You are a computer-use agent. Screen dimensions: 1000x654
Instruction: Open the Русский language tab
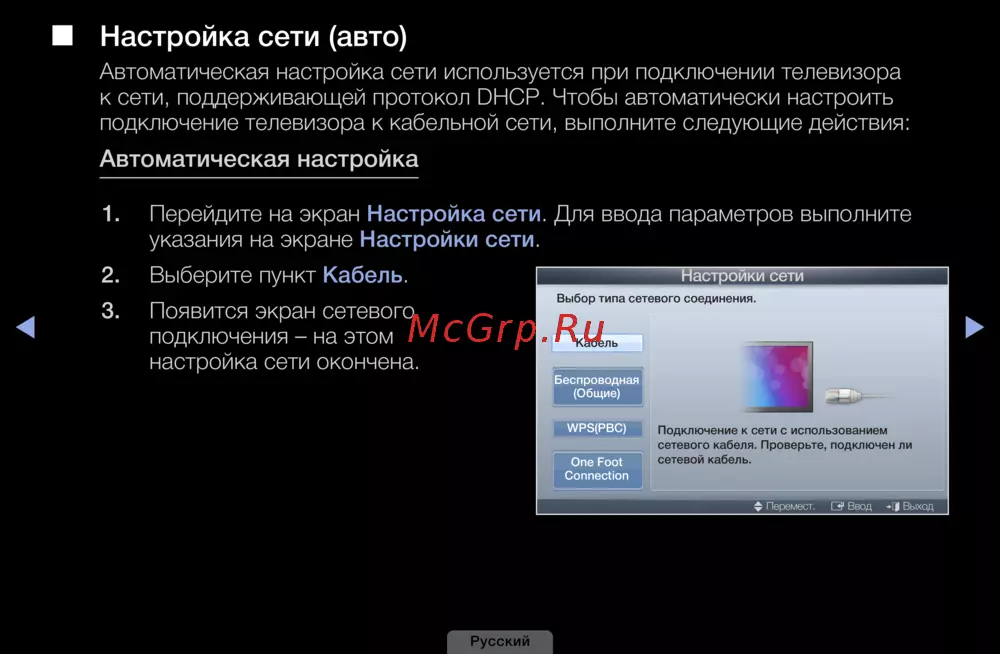pyautogui.click(x=500, y=641)
